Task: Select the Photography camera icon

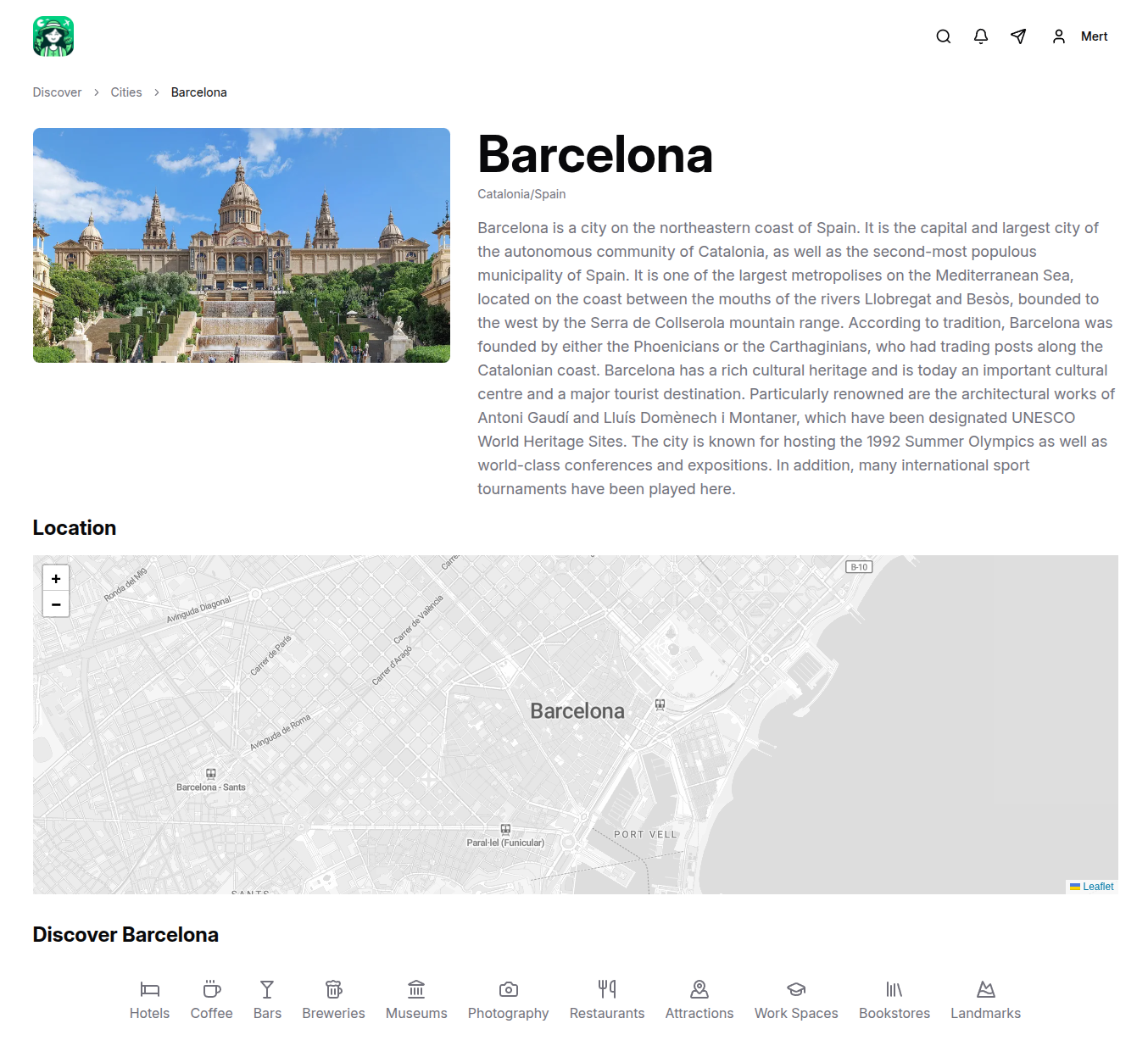Action: pos(509,989)
